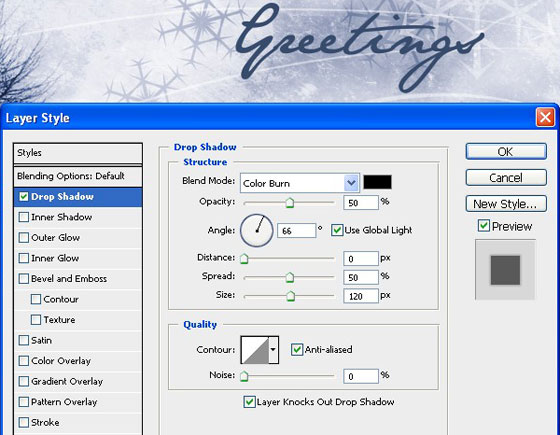The height and width of the screenshot is (435, 560).
Task: Select the Bevel and Emboss label
Action: 69,279
